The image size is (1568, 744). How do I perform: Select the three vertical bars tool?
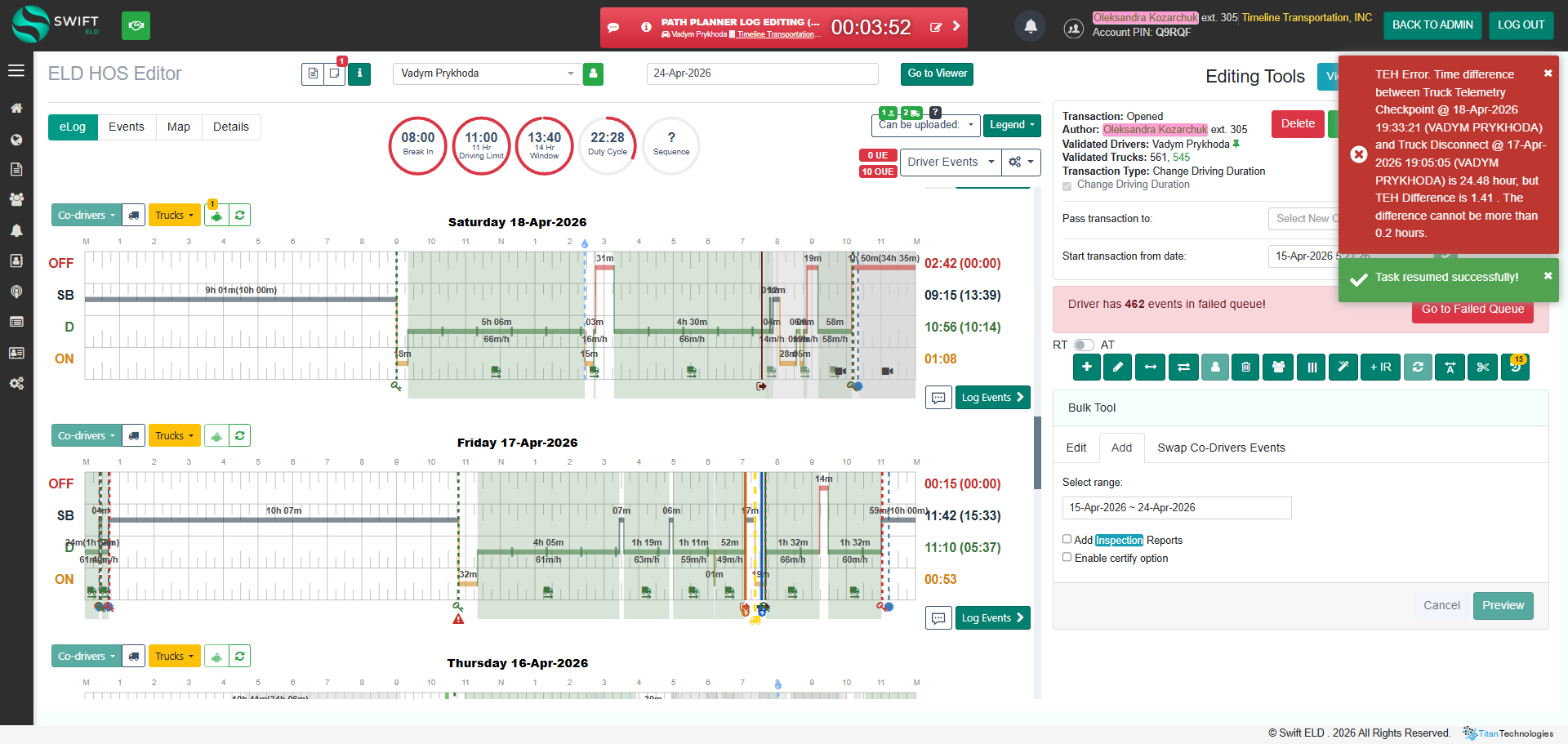(1312, 368)
